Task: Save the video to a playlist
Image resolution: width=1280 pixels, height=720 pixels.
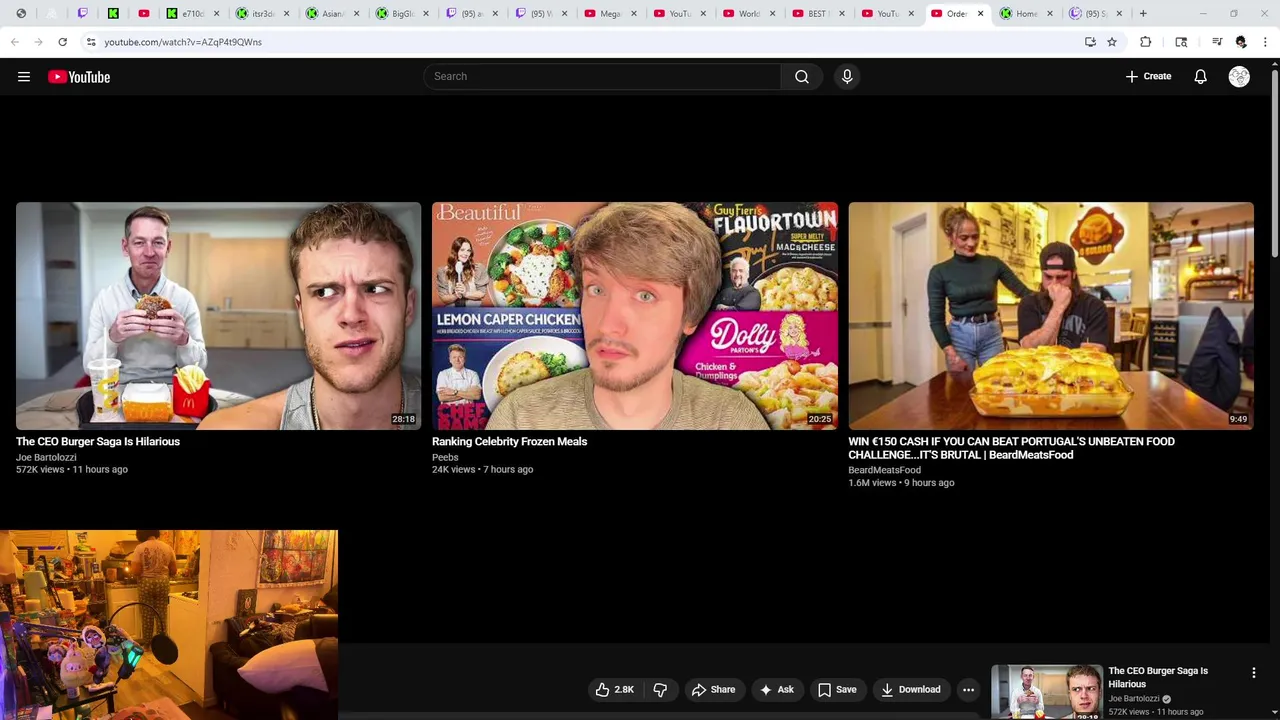Action: (x=837, y=689)
